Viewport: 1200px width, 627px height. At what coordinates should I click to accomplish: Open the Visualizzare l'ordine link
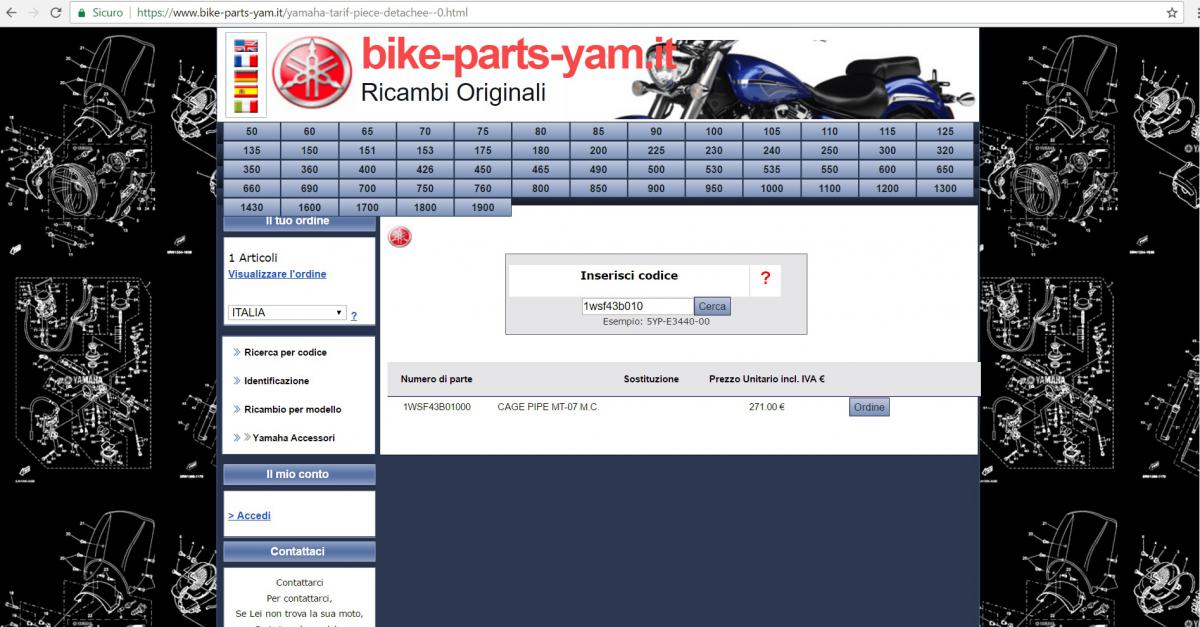click(277, 274)
